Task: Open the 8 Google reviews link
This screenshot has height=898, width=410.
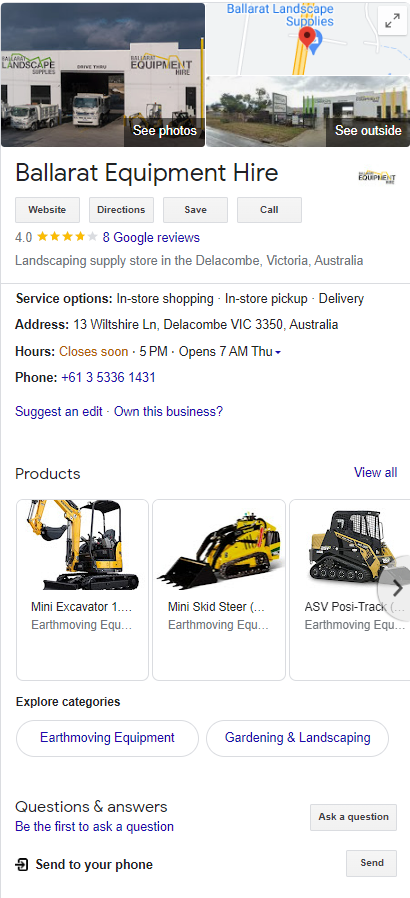Action: point(151,237)
